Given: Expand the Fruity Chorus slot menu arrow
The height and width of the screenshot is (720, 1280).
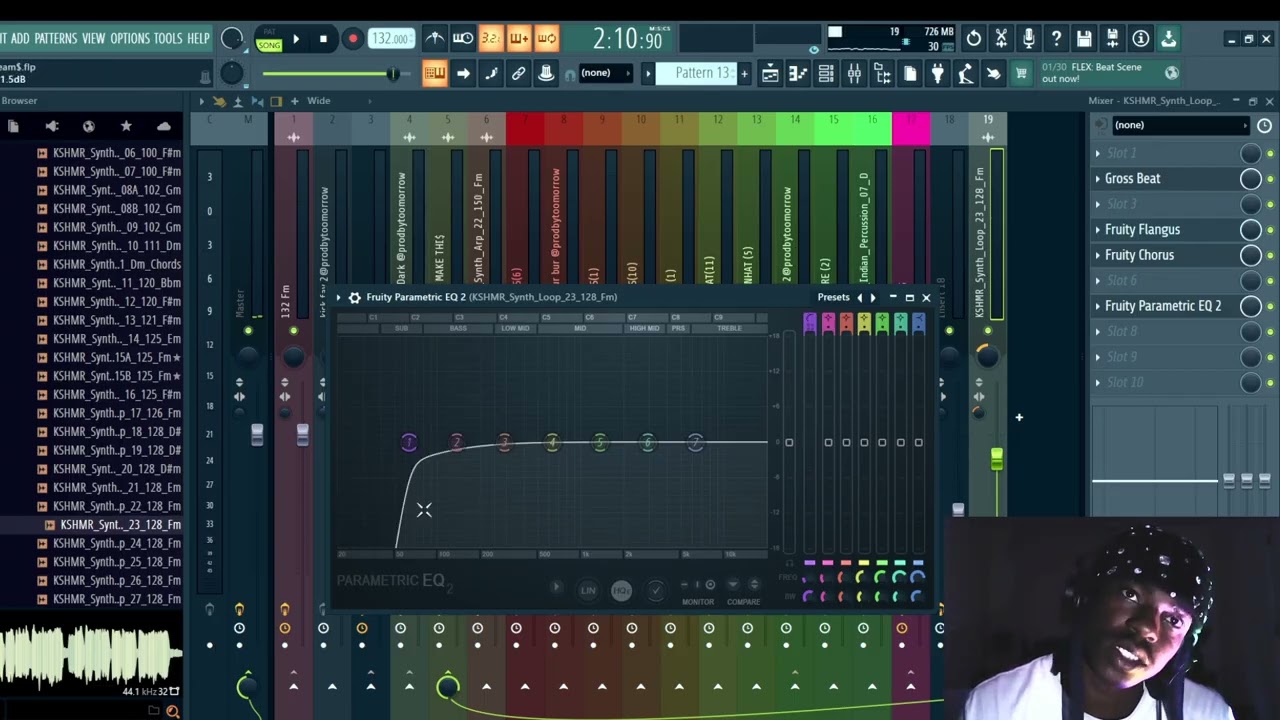Looking at the screenshot, I should (x=1098, y=255).
